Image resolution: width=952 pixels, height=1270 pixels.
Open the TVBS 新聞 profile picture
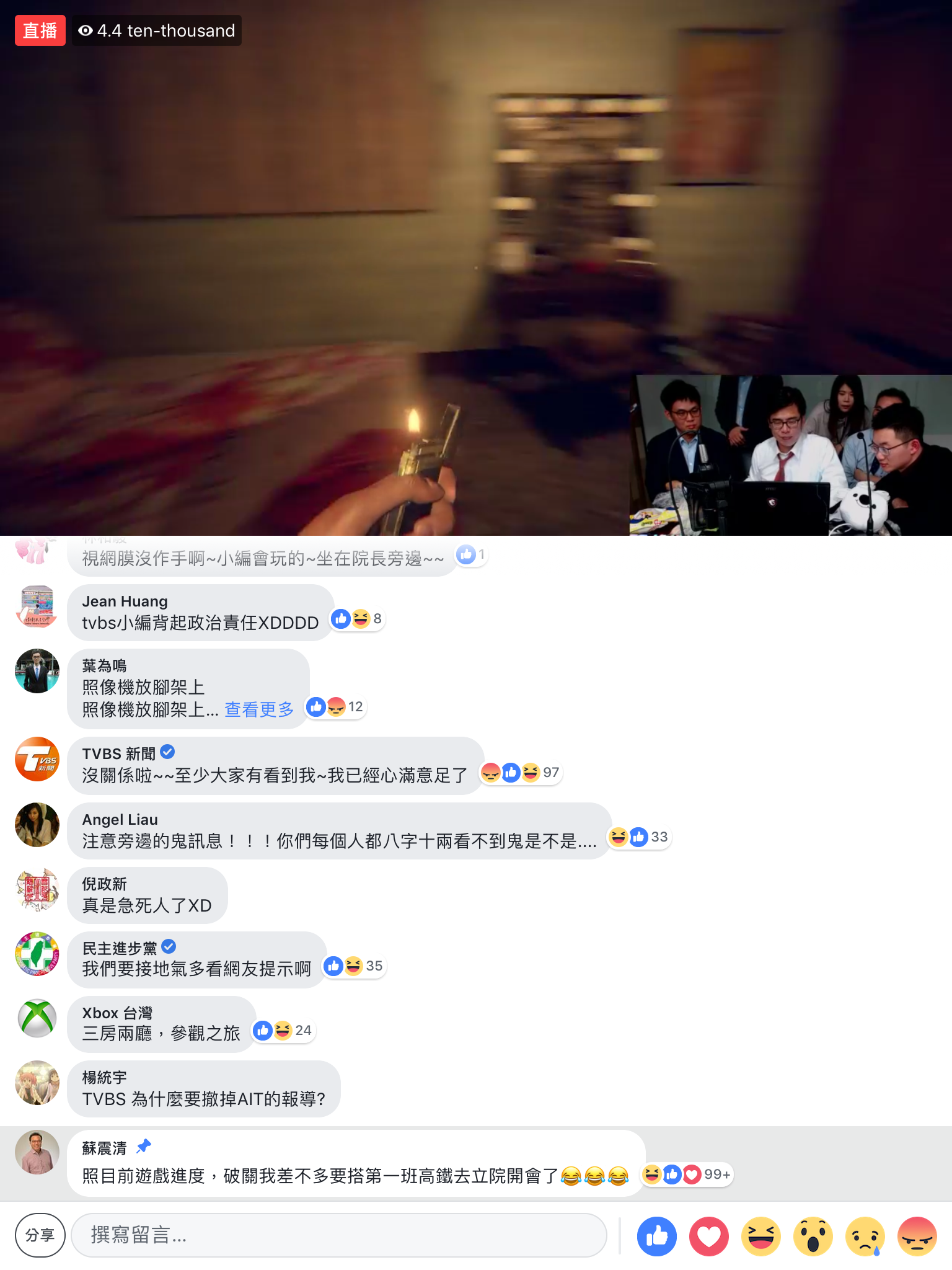coord(37,759)
